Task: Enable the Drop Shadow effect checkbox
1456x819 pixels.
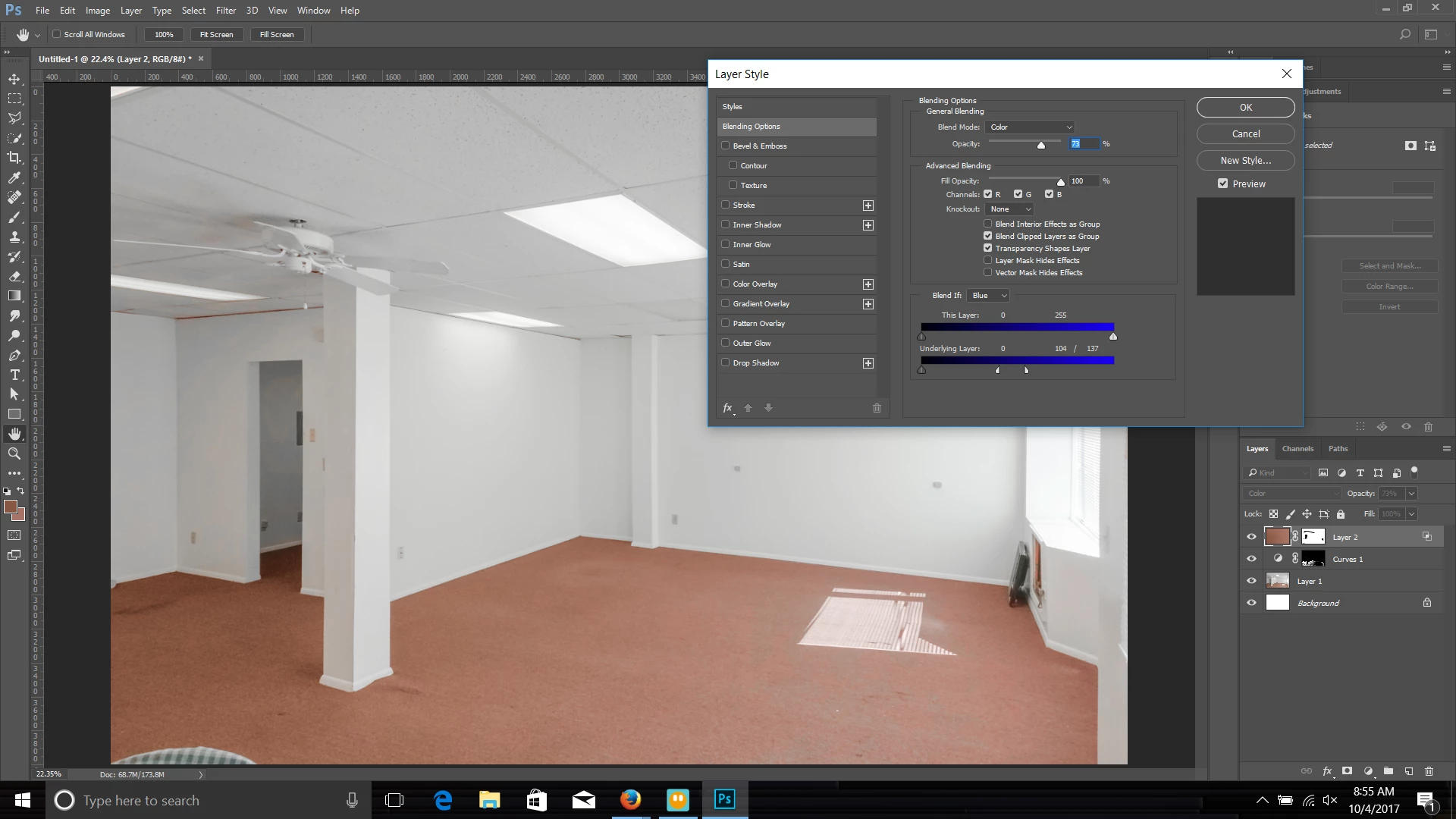Action: coord(726,362)
